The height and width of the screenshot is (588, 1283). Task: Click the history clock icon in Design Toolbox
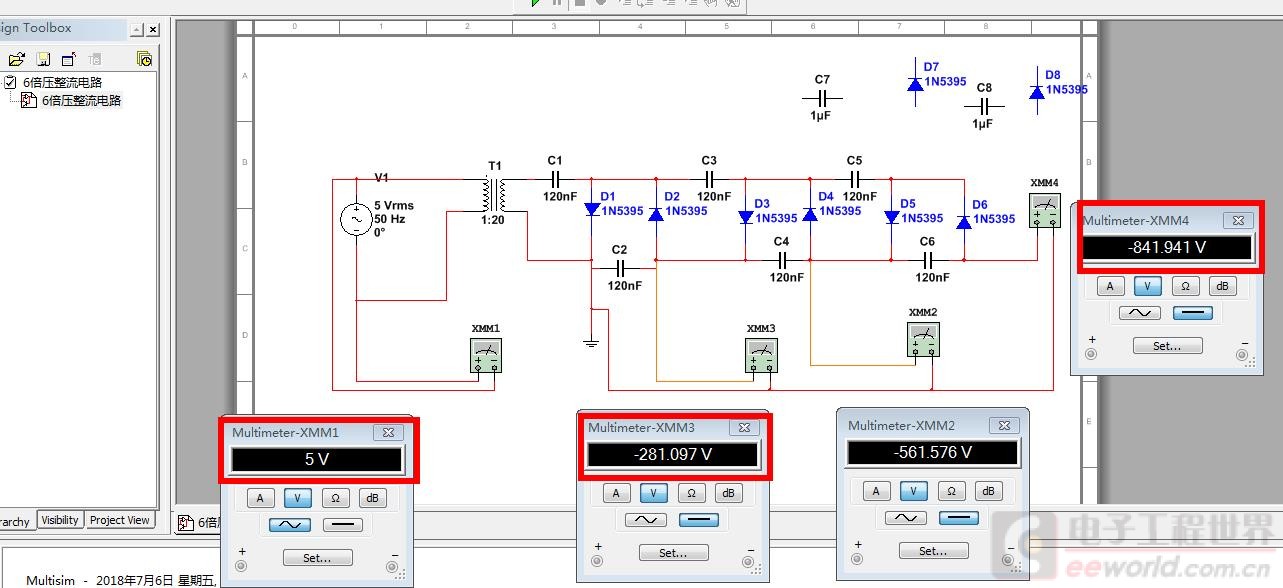144,60
